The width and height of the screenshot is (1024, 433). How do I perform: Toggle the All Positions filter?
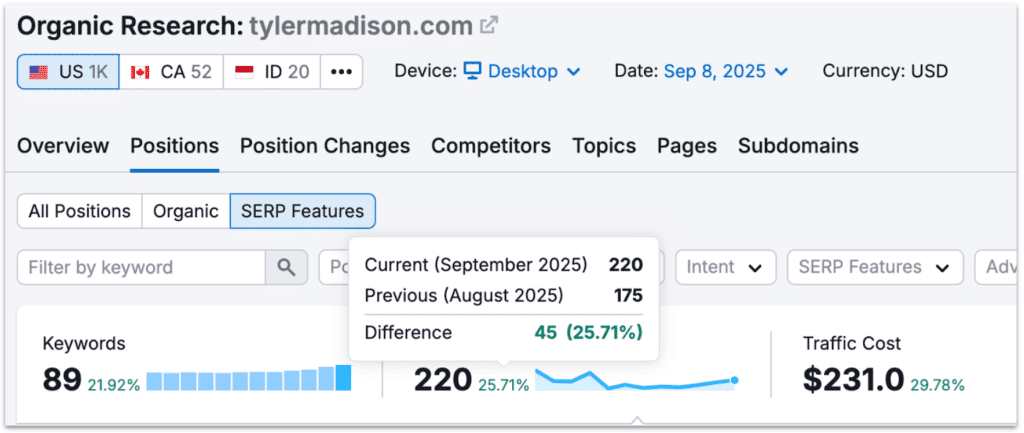tap(80, 211)
